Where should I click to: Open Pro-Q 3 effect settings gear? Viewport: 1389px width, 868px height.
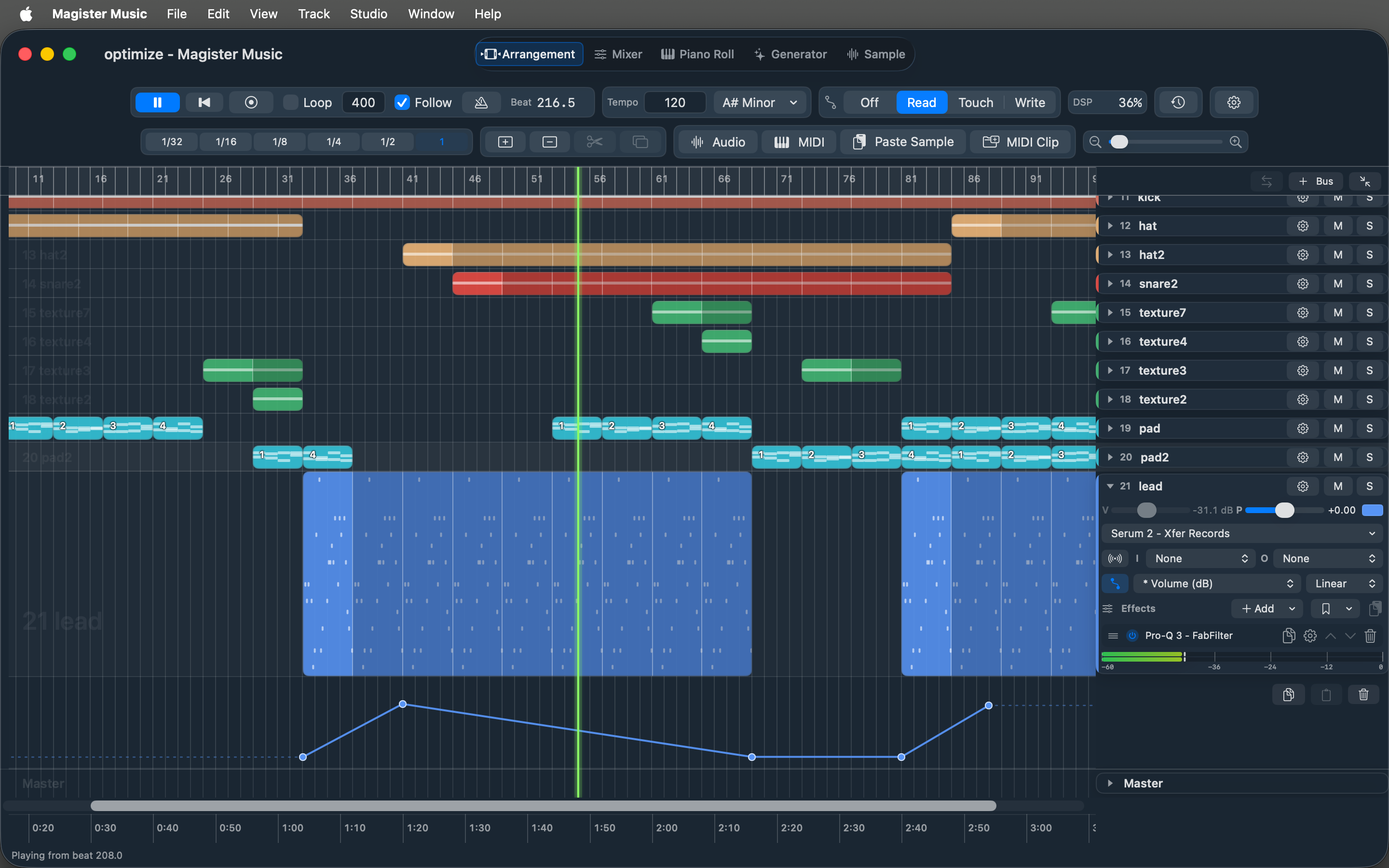point(1310,636)
